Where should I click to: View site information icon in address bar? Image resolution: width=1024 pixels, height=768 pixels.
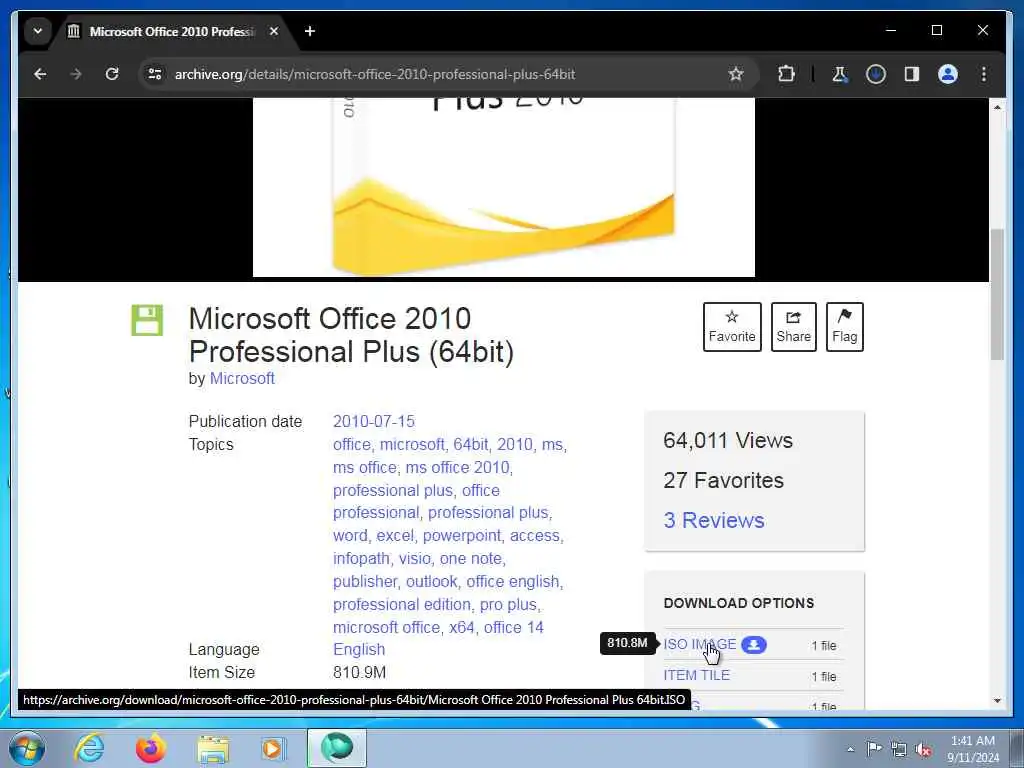click(x=155, y=74)
